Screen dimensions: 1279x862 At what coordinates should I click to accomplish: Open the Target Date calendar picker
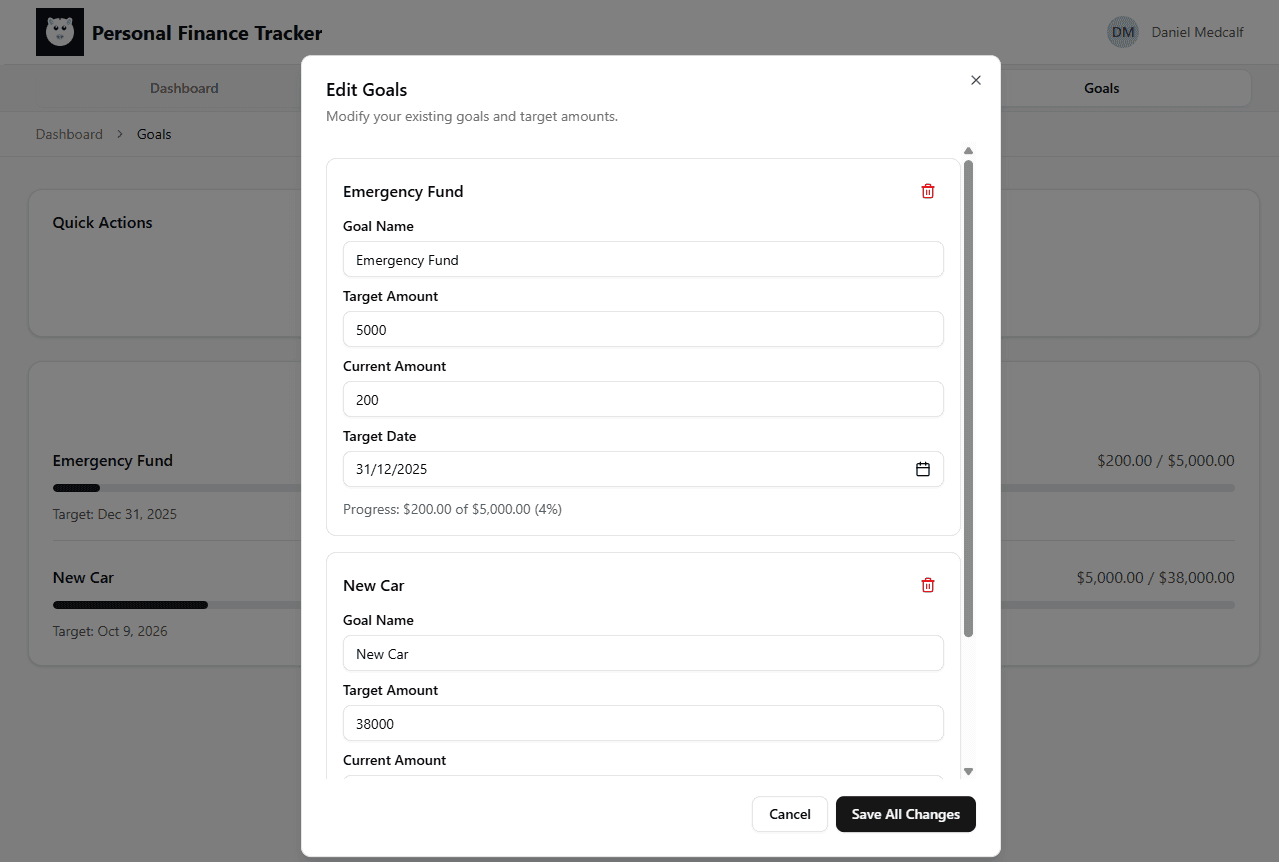[922, 469]
